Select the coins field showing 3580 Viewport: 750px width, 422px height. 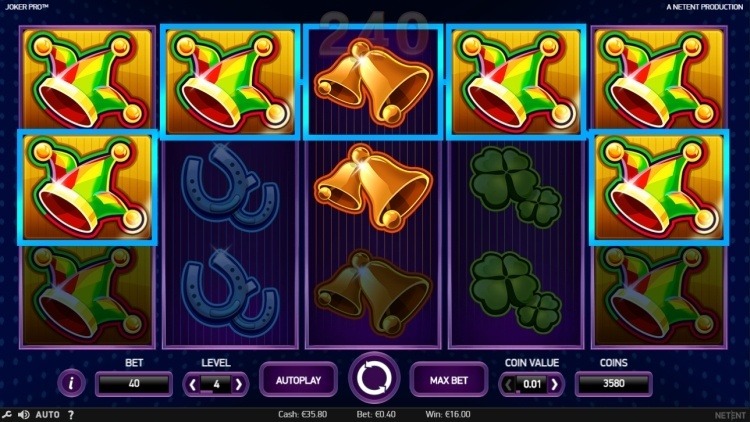[x=614, y=384]
